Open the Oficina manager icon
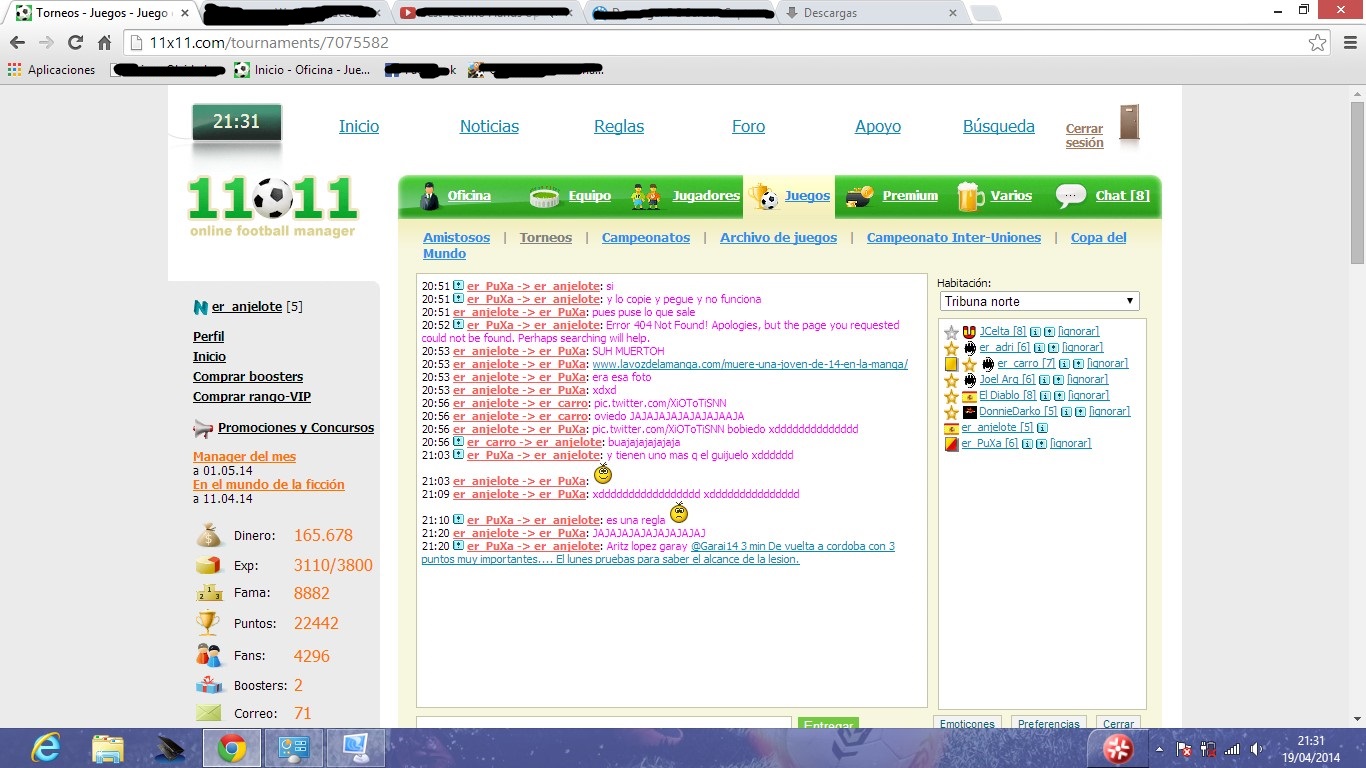This screenshot has width=1366, height=768. coord(430,196)
